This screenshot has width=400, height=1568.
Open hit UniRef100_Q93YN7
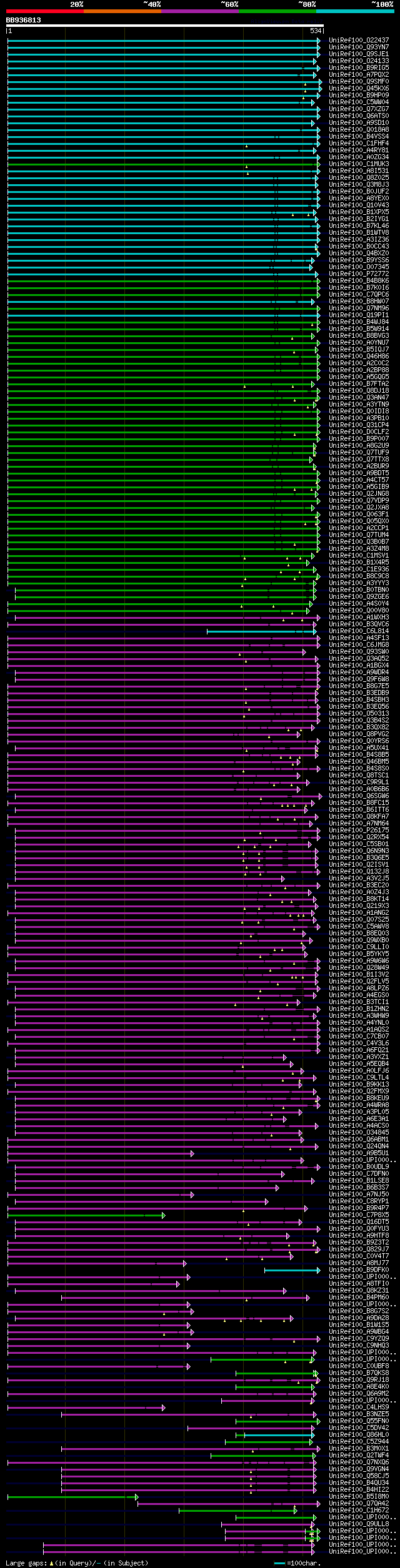(x=359, y=47)
